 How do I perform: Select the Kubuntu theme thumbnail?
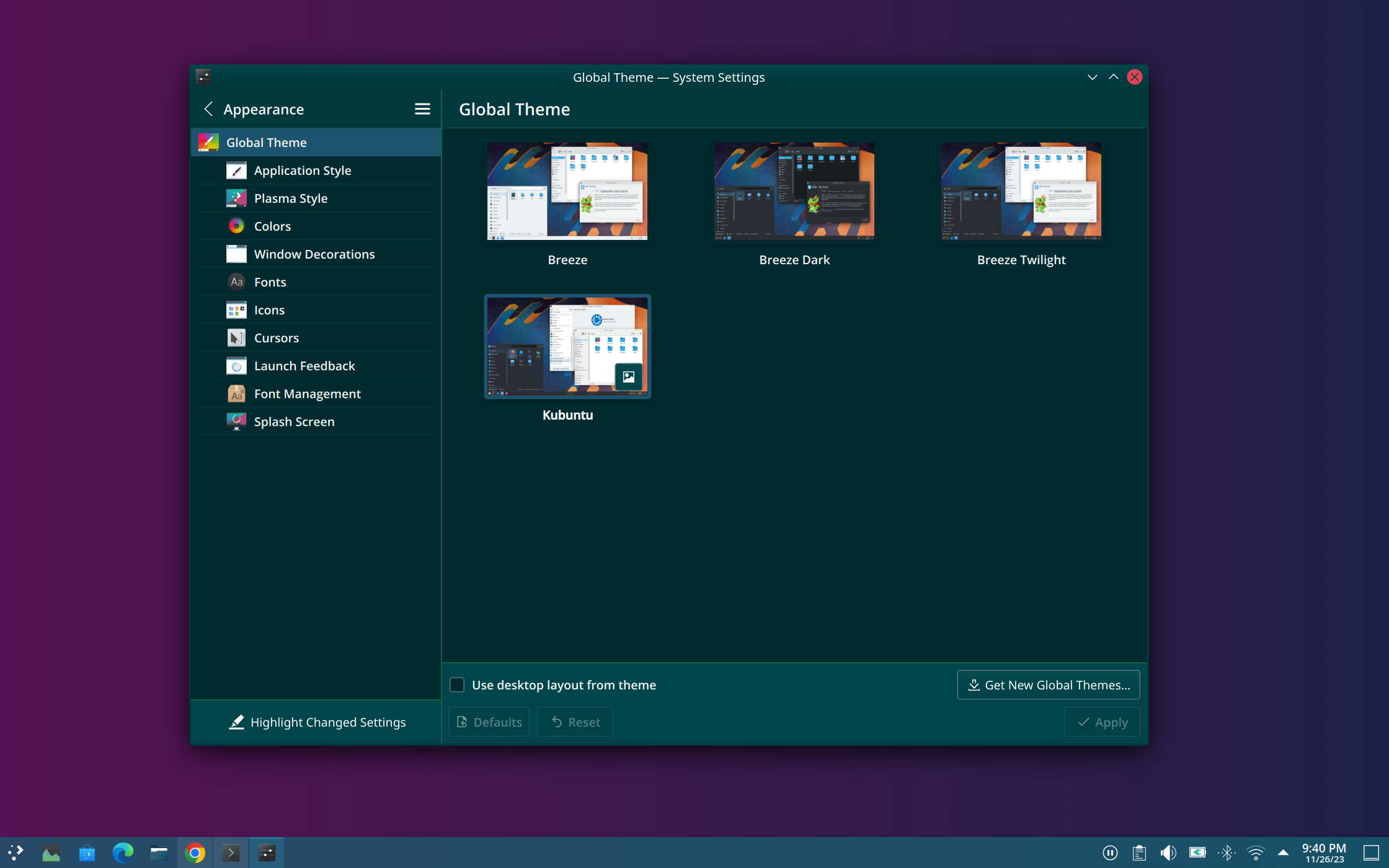(567, 346)
